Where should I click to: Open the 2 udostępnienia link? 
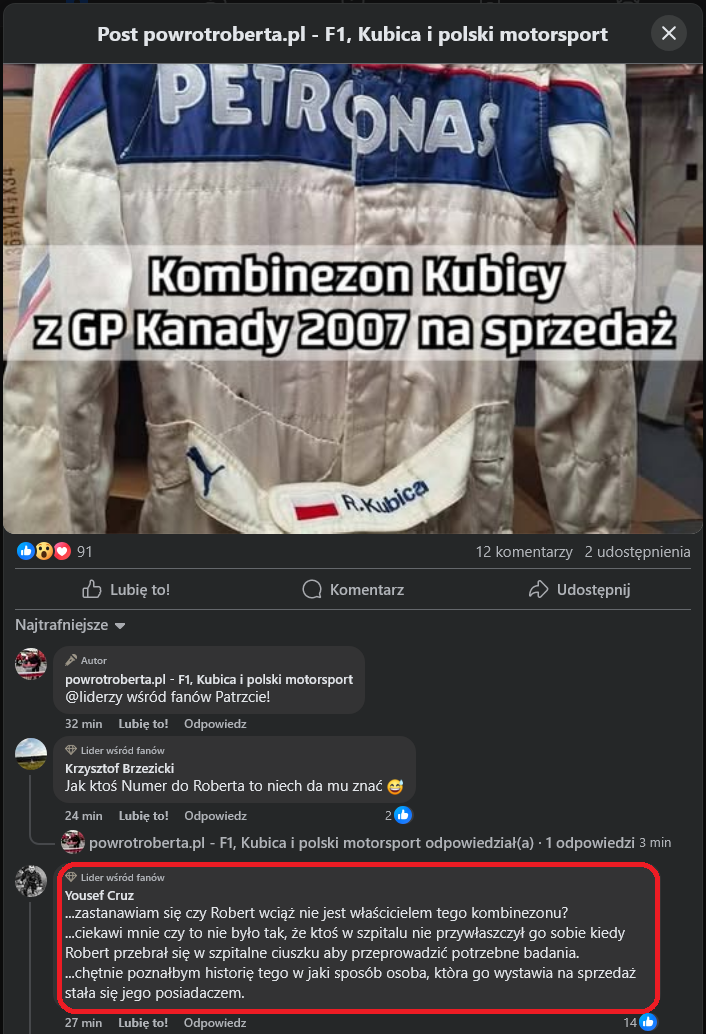(x=637, y=552)
